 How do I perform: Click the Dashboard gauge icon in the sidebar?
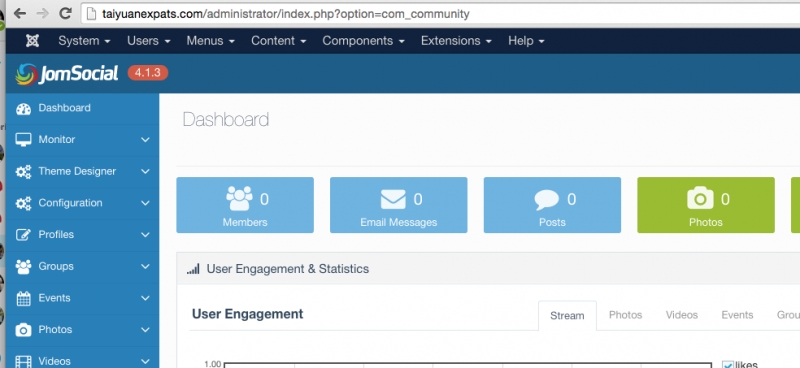pyautogui.click(x=23, y=109)
